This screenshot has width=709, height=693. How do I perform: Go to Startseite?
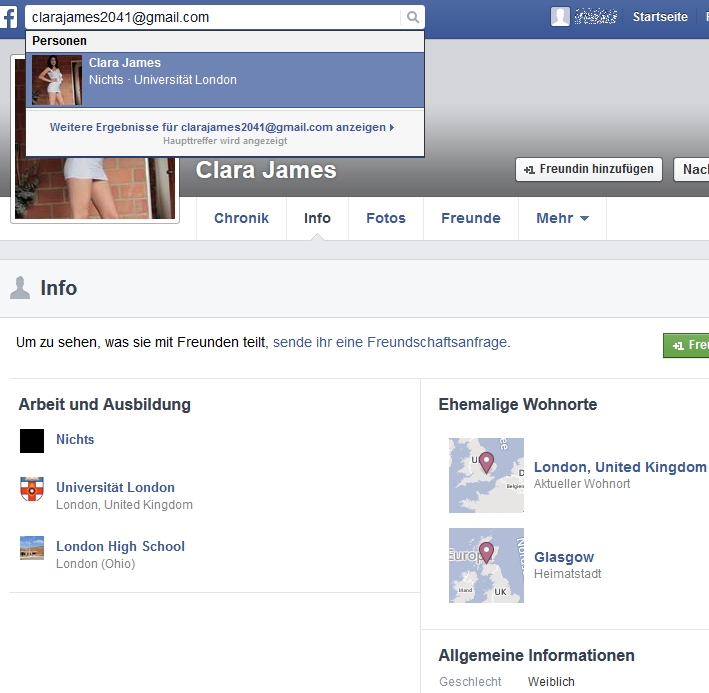660,17
